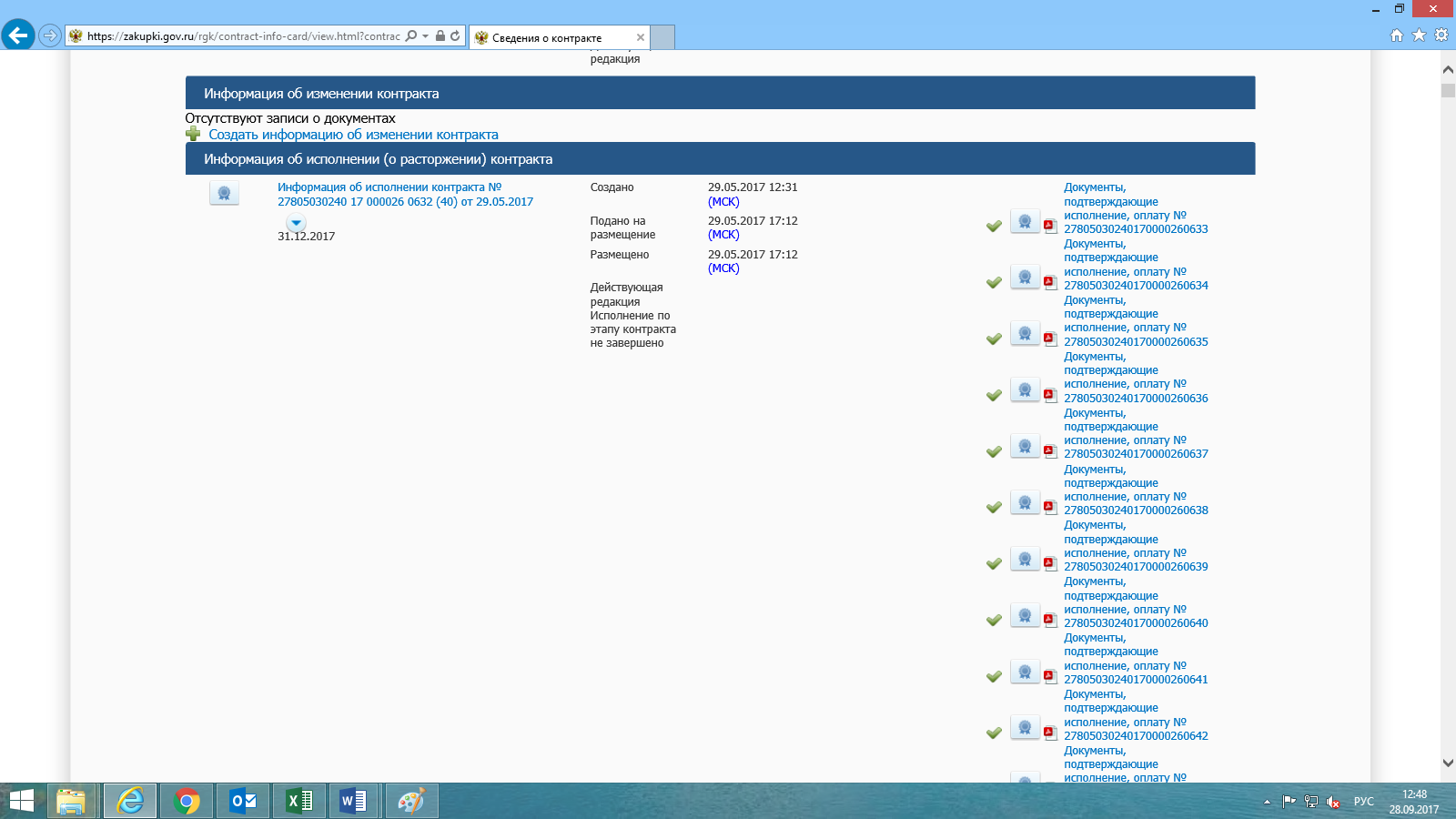Image resolution: width=1456 pixels, height=819 pixels.
Task: Open the security lock report in address bar
Action: (x=440, y=35)
